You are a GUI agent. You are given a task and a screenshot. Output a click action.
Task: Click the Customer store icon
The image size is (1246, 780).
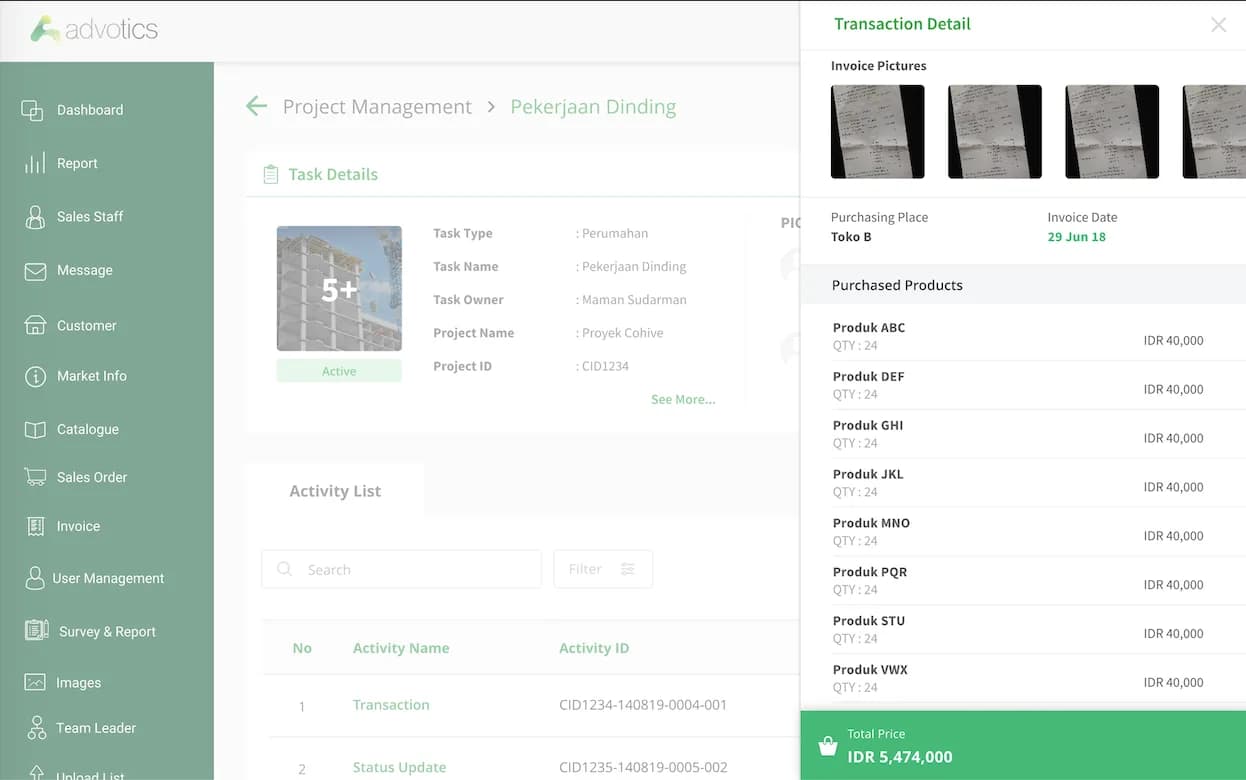35,325
